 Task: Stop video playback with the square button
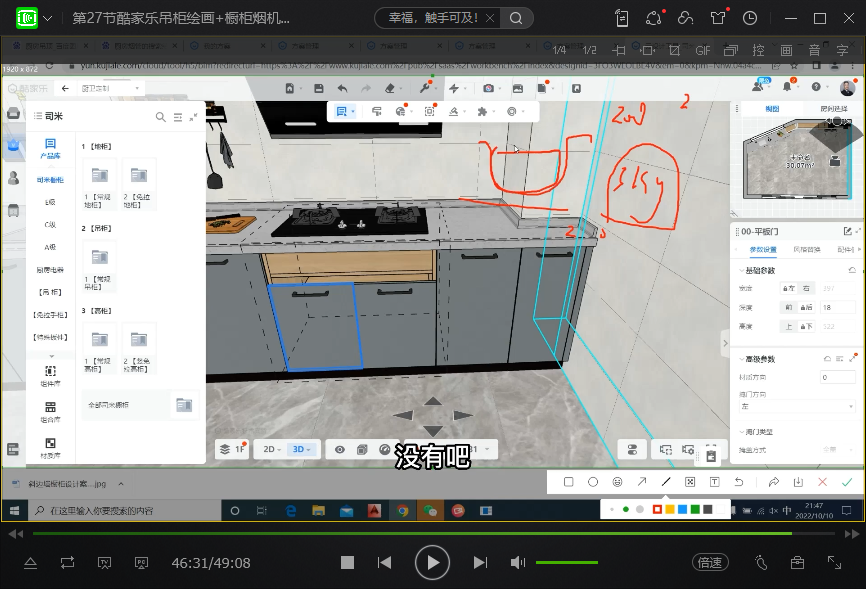click(347, 563)
